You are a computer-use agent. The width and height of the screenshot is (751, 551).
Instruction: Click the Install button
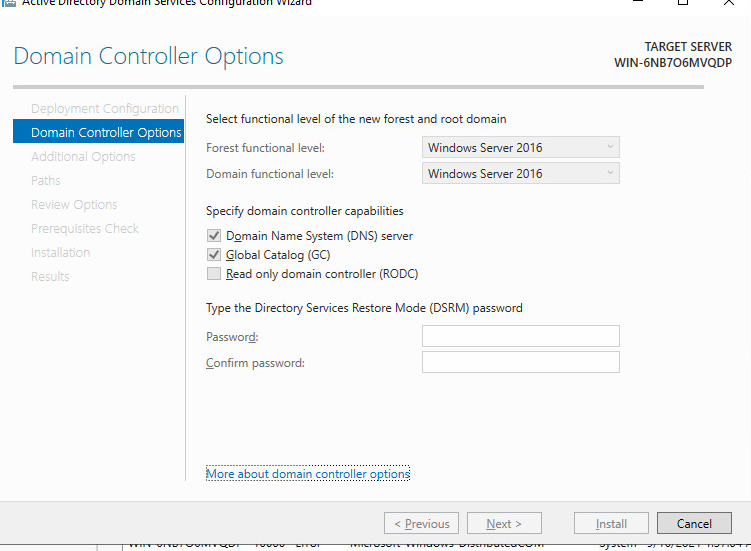coord(611,524)
